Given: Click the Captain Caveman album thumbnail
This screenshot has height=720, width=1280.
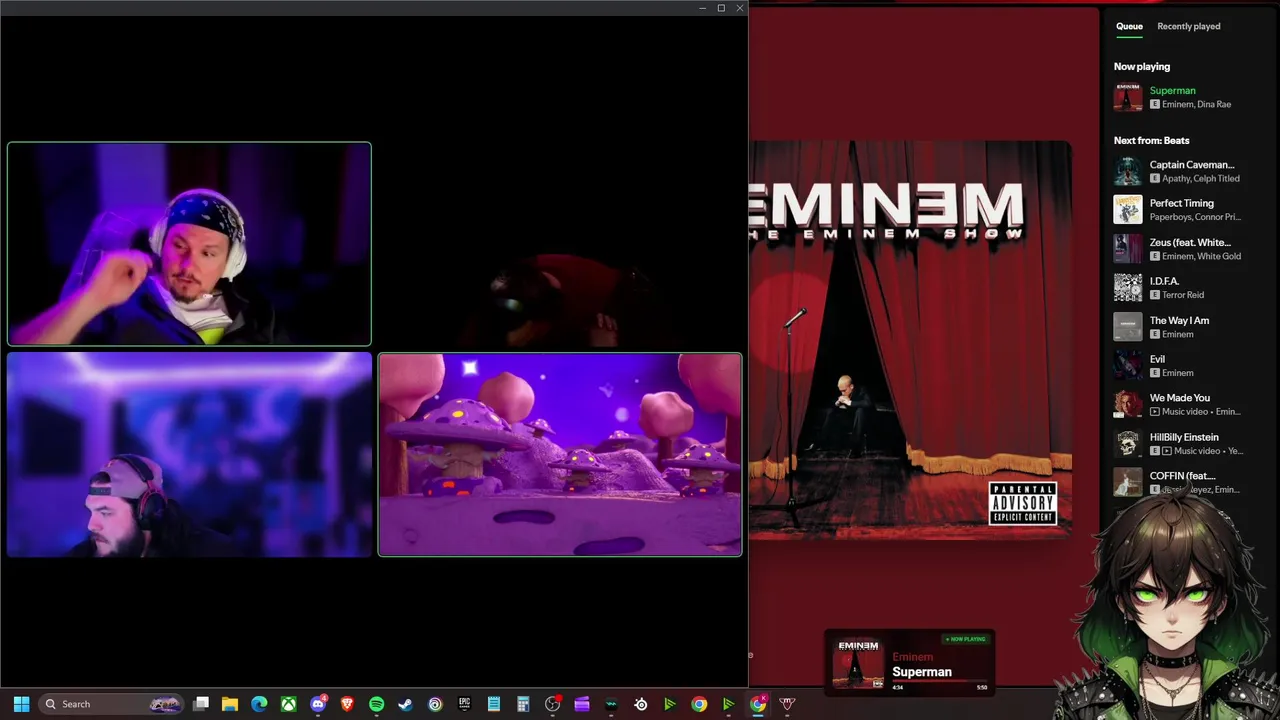Looking at the screenshot, I should pos(1128,171).
